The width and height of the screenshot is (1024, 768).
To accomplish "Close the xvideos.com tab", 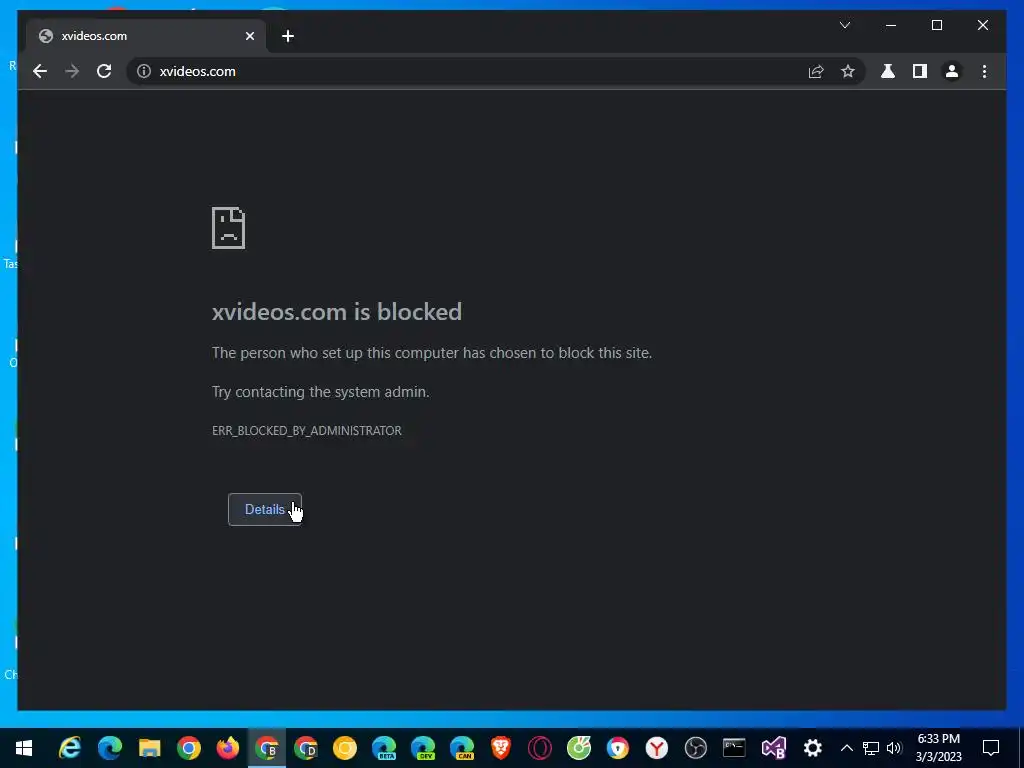I will tap(249, 36).
